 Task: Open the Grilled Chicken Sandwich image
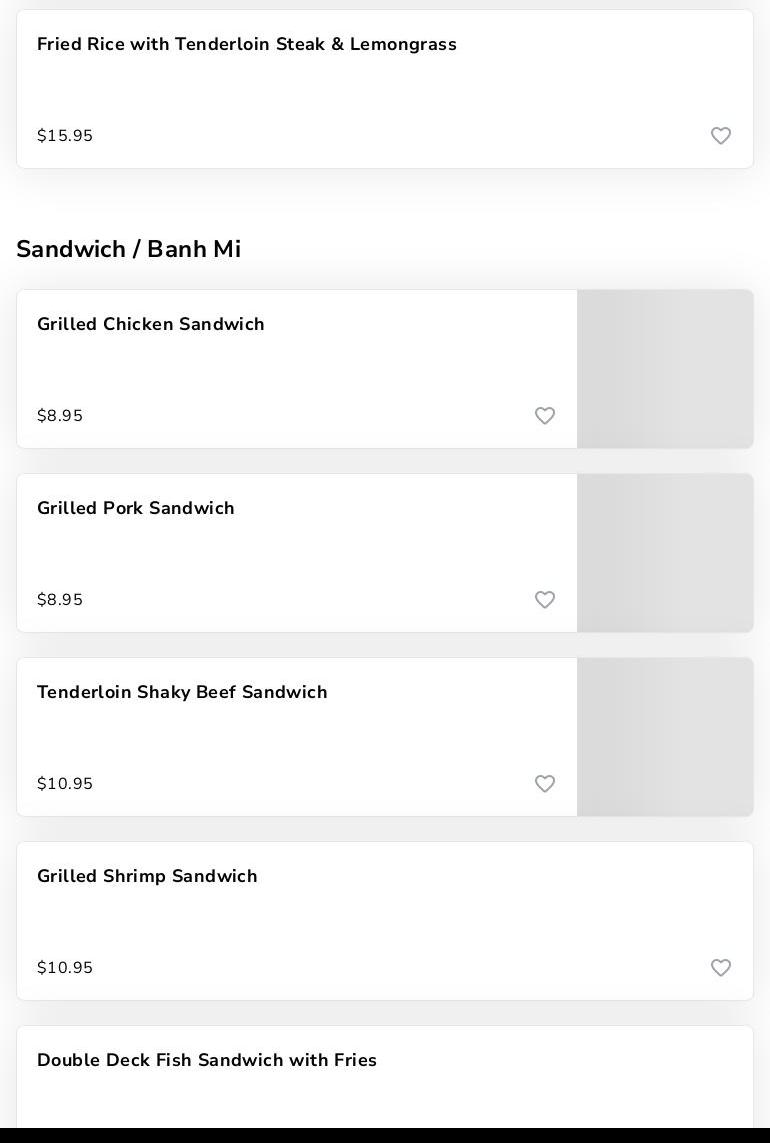click(665, 369)
